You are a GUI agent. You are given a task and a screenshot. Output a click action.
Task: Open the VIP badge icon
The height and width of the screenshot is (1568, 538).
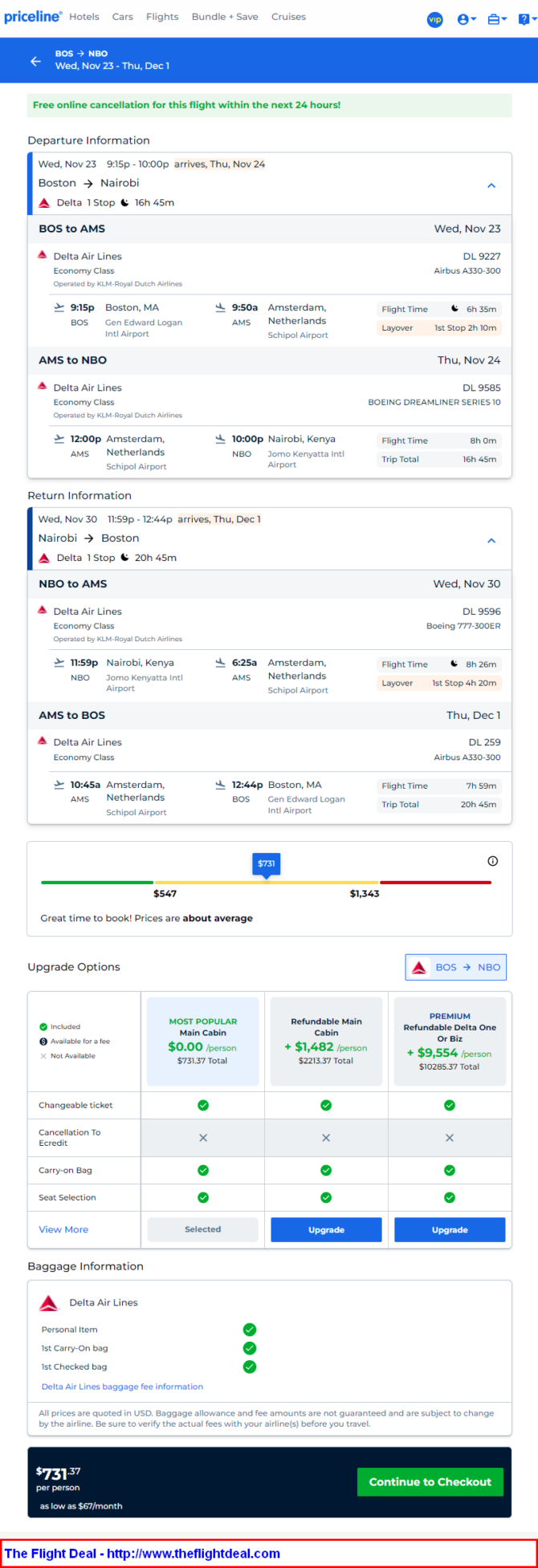(x=434, y=19)
